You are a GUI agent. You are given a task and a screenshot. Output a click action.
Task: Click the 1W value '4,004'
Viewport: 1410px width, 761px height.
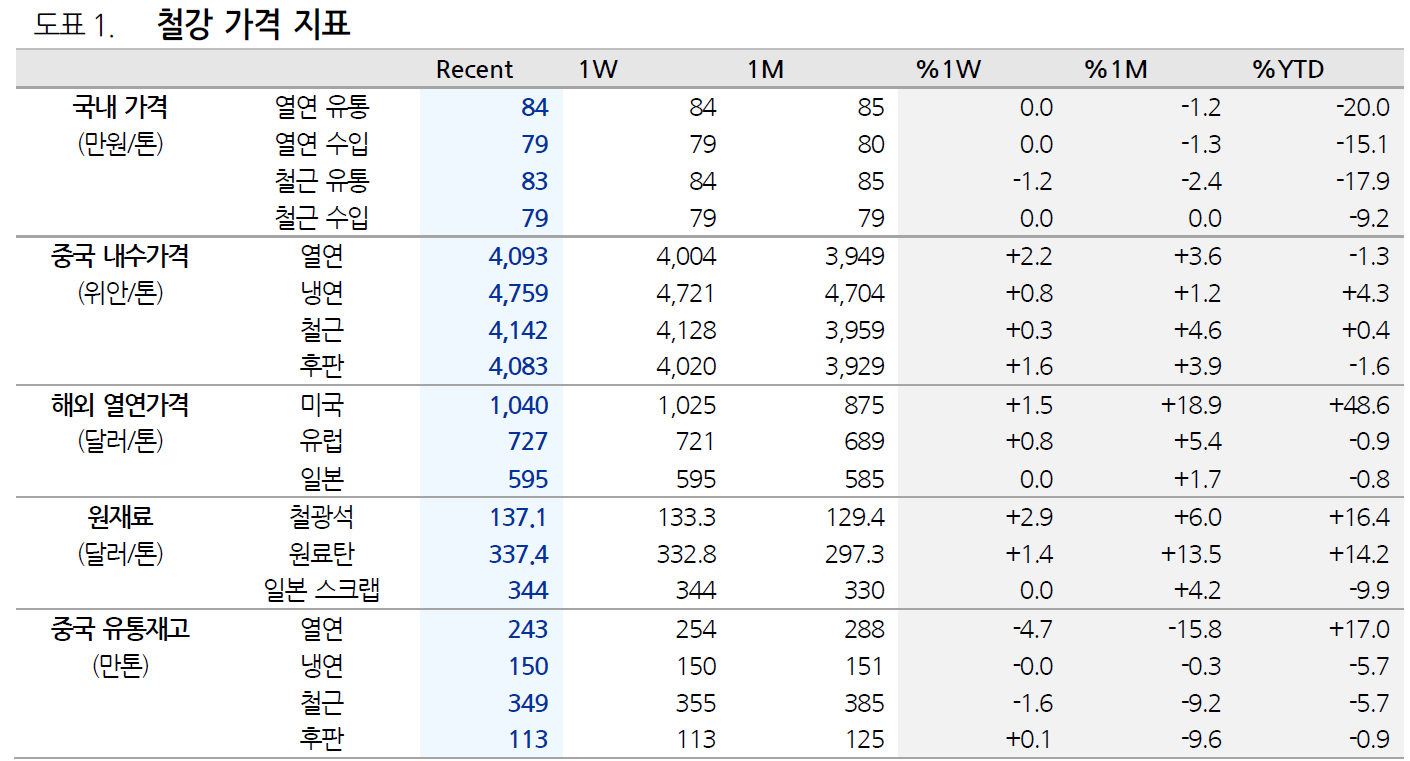pyautogui.click(x=686, y=257)
